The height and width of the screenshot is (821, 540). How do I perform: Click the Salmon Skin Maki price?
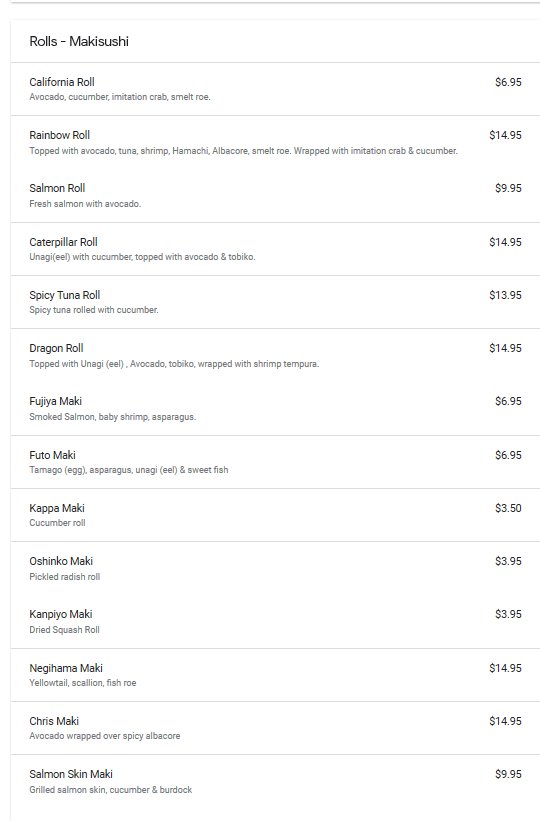pyautogui.click(x=508, y=774)
